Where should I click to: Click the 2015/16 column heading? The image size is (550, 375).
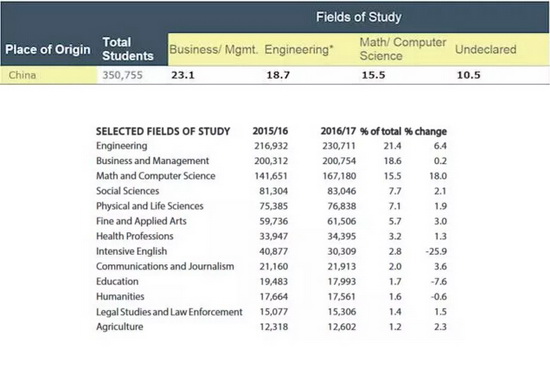270,131
